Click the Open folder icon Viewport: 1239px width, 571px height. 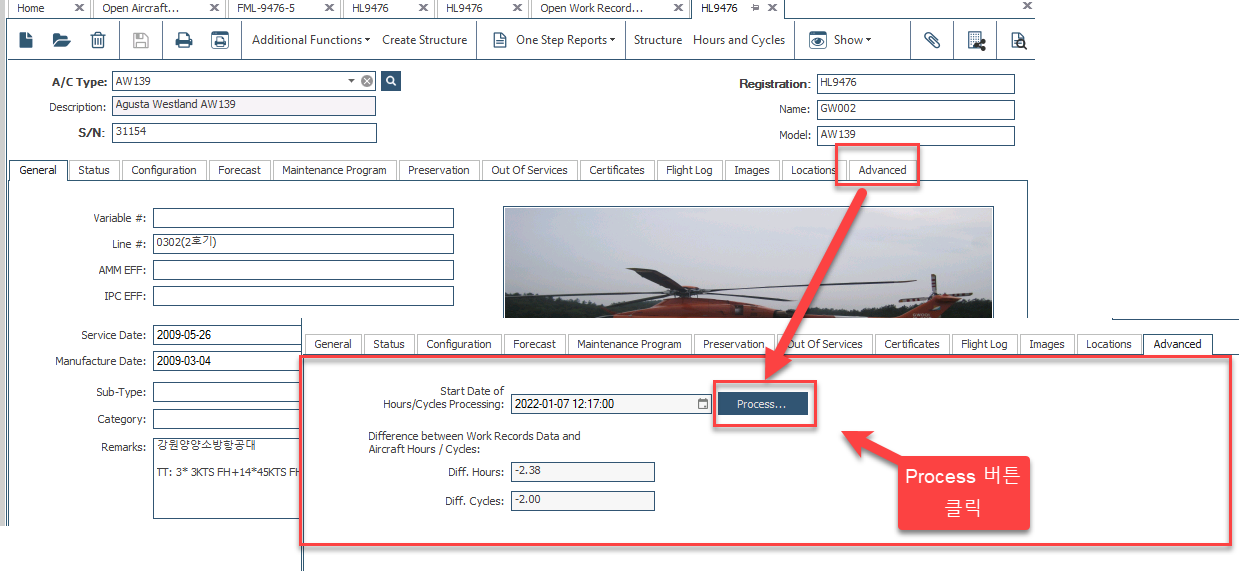(62, 41)
